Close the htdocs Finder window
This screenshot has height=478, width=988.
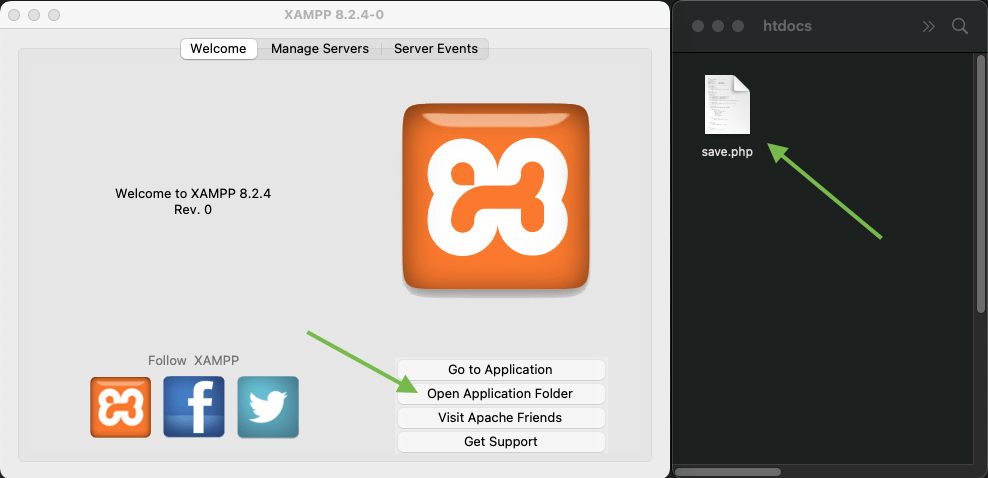[698, 26]
